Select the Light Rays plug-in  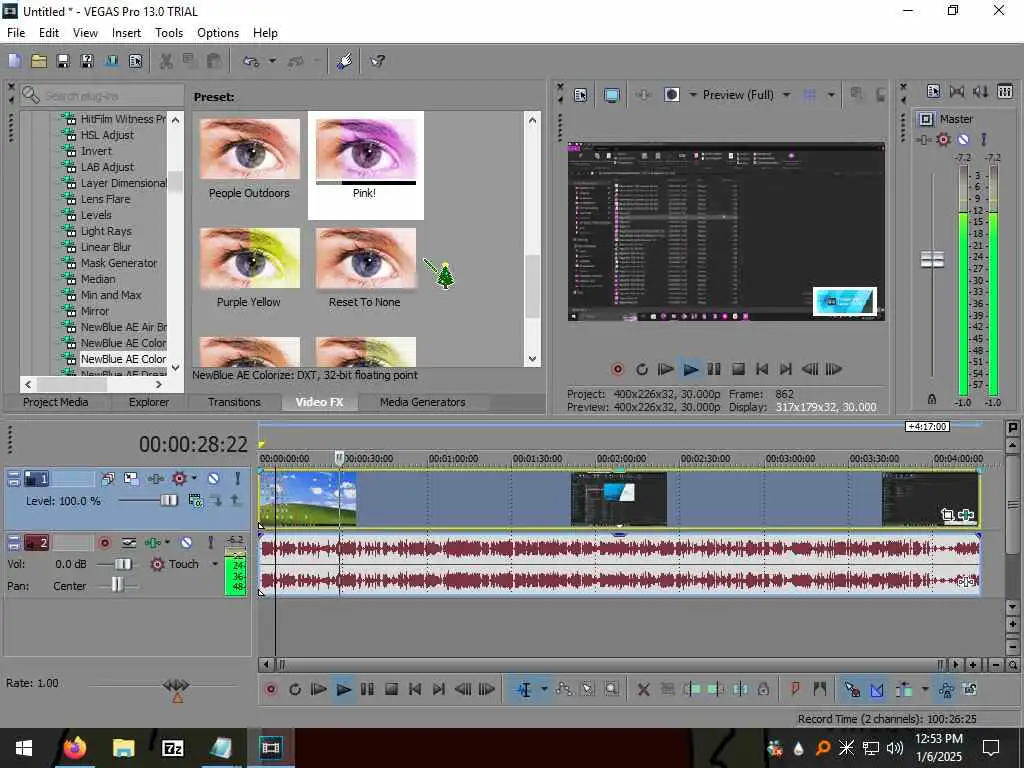tap(106, 231)
